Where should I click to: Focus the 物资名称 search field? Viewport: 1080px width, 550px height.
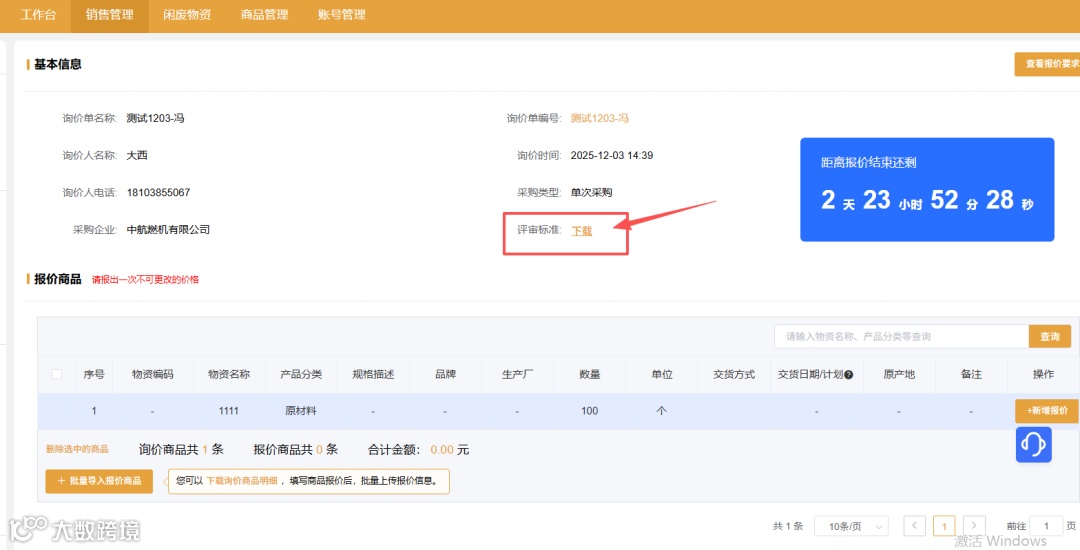coord(902,337)
